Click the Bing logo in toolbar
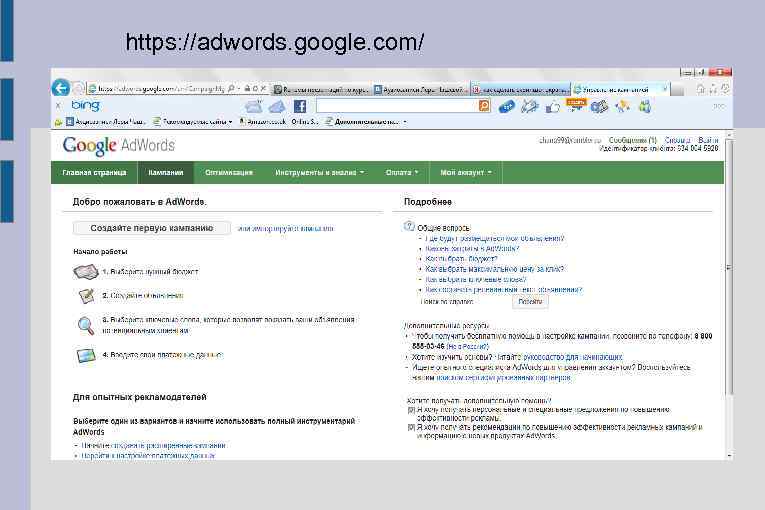 tap(85, 105)
